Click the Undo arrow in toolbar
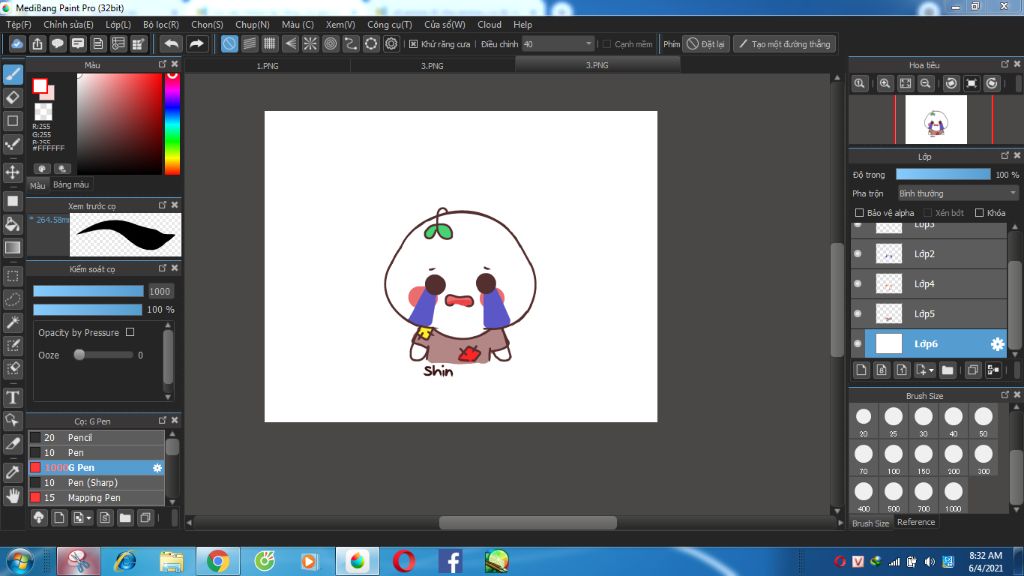 point(171,44)
